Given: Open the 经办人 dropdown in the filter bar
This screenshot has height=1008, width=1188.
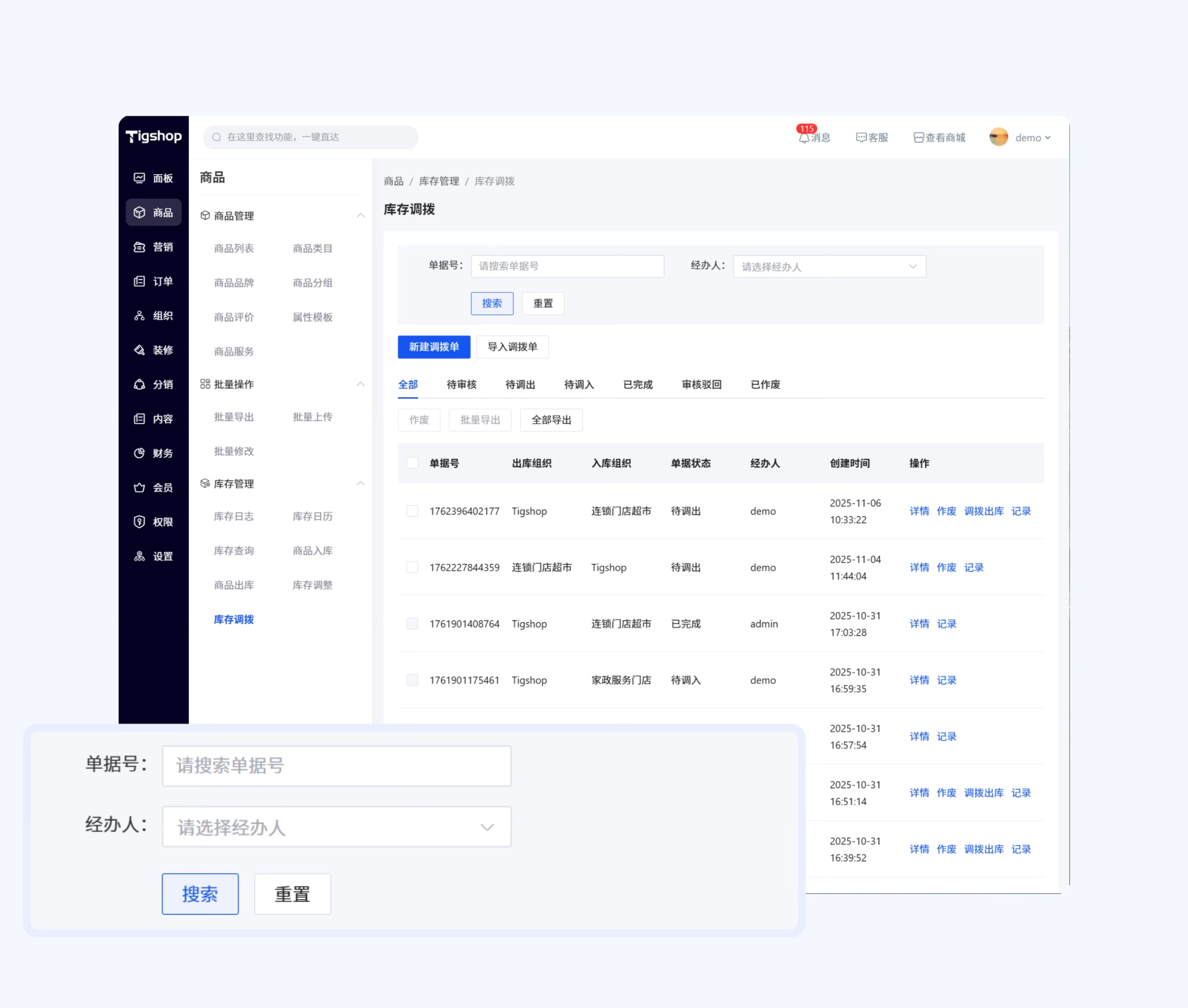Looking at the screenshot, I should [829, 266].
